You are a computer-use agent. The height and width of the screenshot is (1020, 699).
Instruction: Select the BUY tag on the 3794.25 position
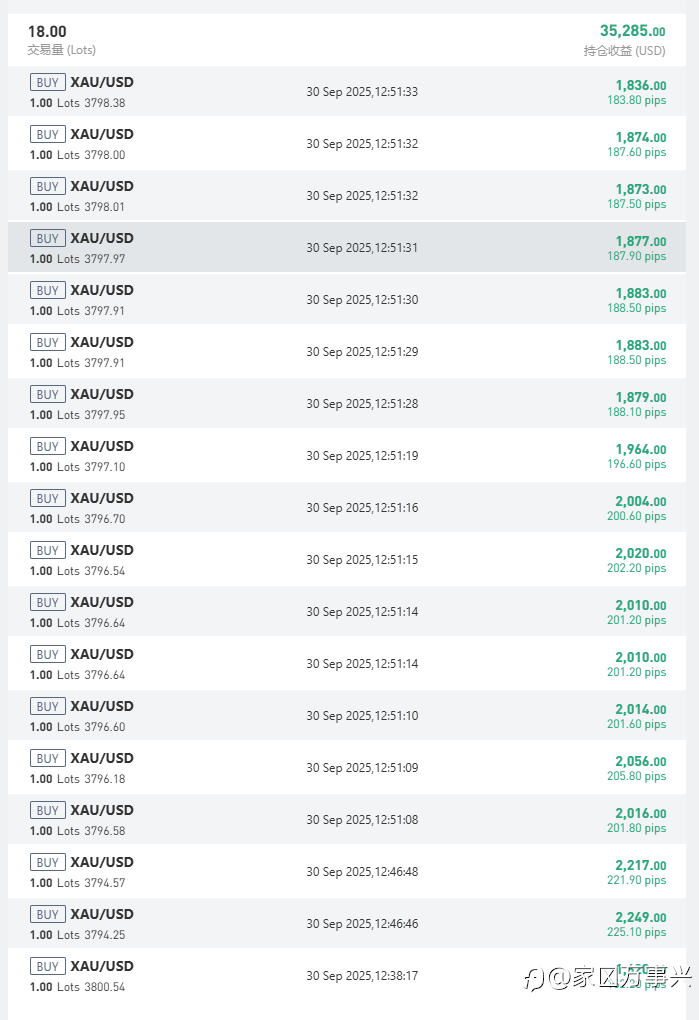coord(47,915)
